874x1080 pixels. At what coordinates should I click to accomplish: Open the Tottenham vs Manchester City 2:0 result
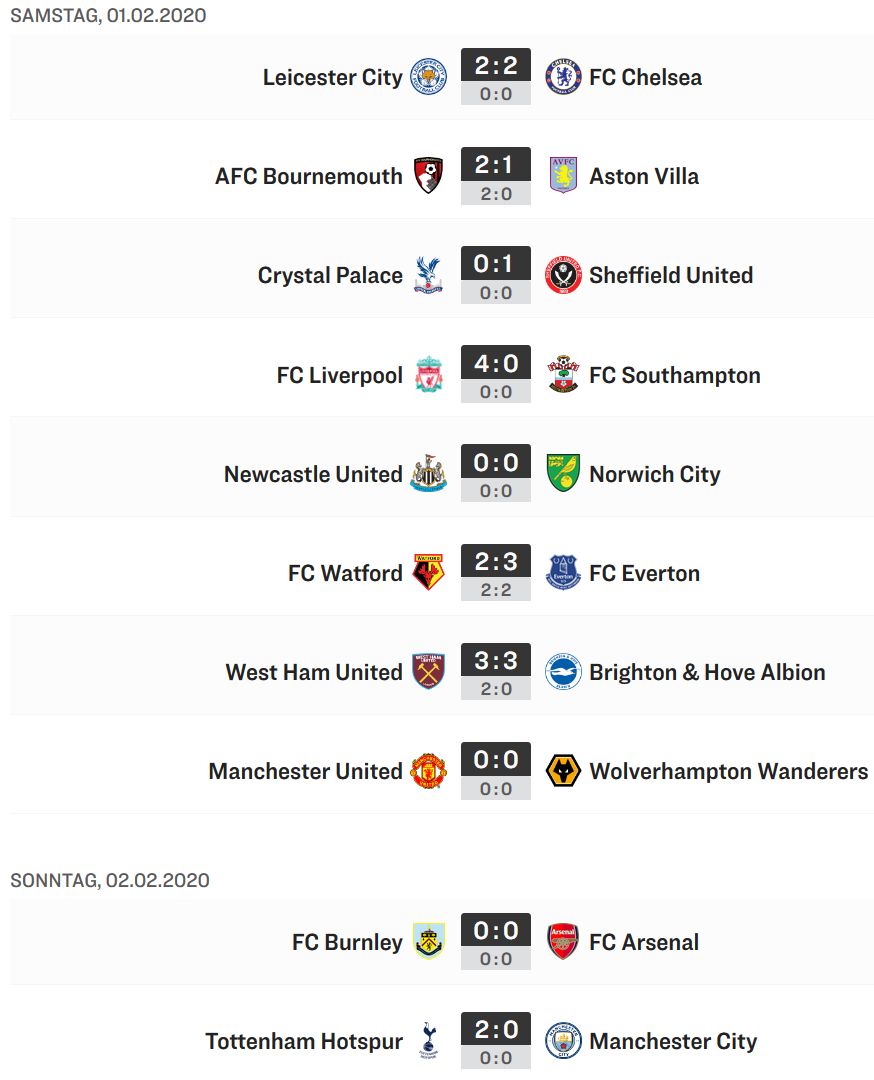(x=495, y=1040)
